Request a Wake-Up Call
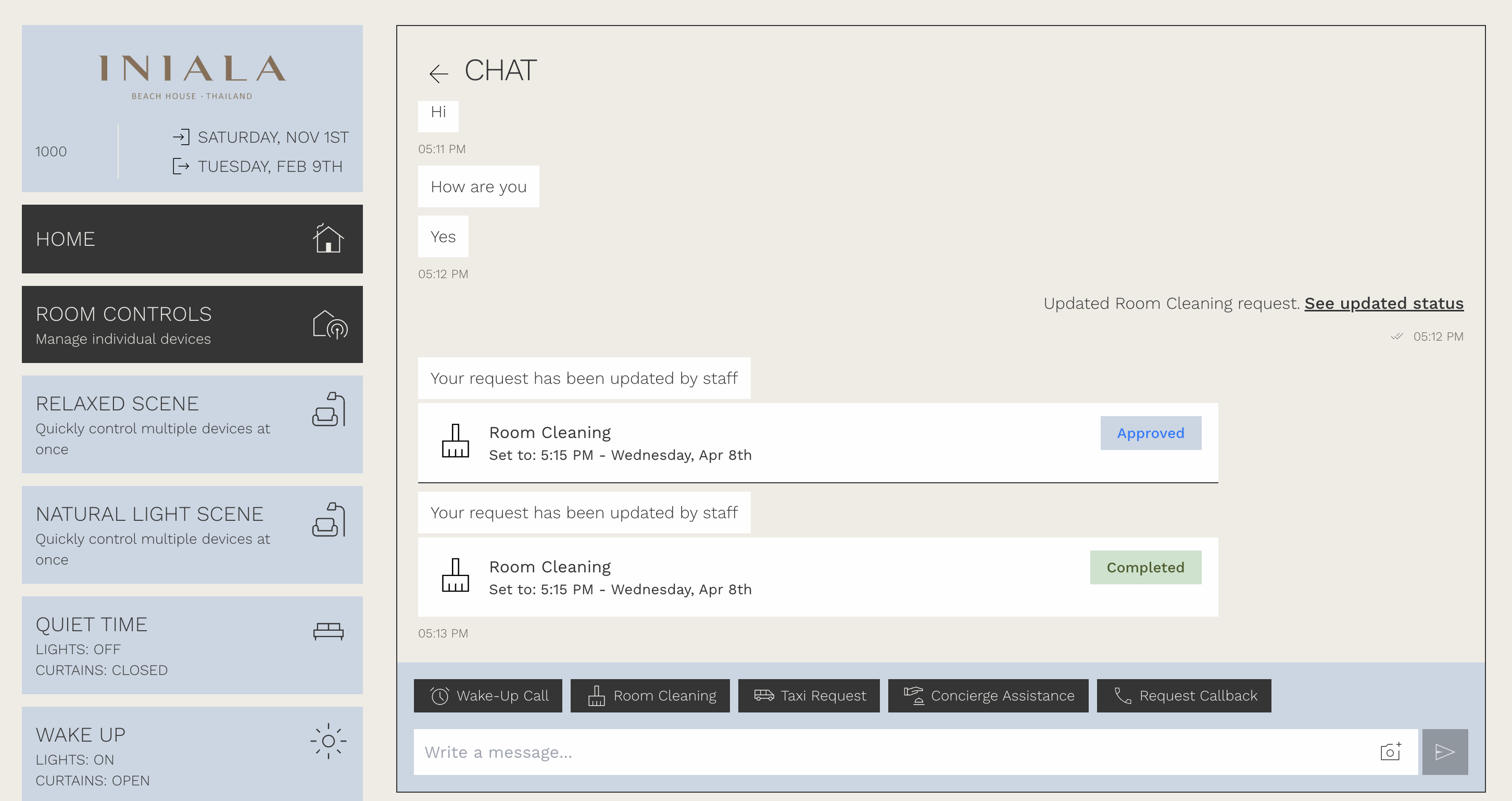Image resolution: width=1512 pixels, height=801 pixels. click(x=488, y=696)
